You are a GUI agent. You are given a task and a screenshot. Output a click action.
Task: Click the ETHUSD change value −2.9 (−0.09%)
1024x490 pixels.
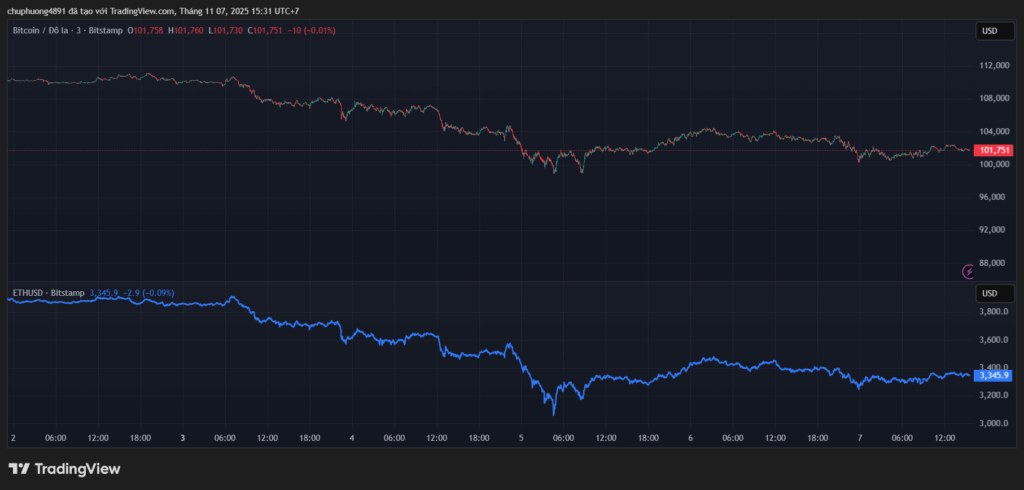[x=148, y=293]
